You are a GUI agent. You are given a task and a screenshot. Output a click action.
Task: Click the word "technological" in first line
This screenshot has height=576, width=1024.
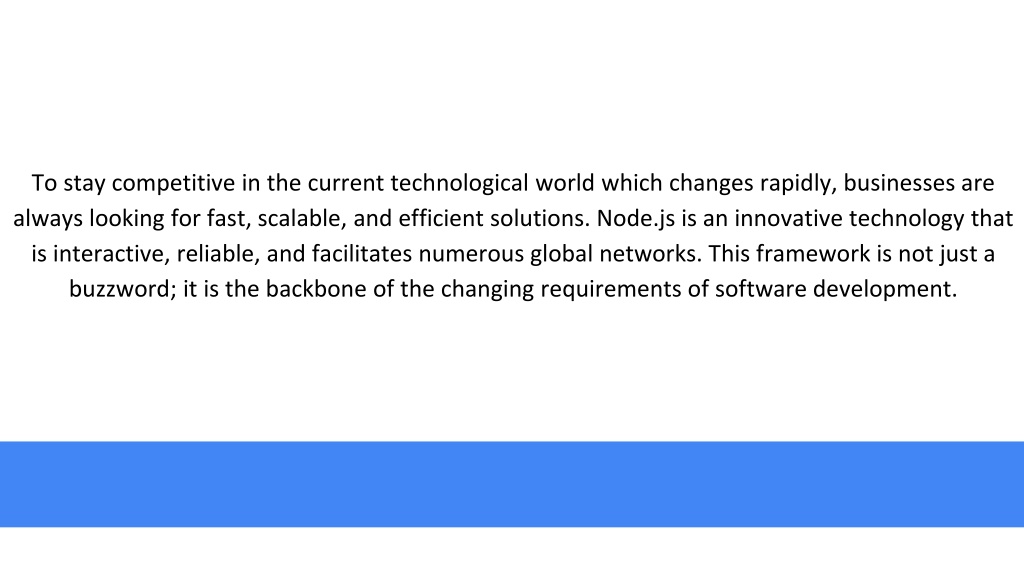[x=460, y=184]
